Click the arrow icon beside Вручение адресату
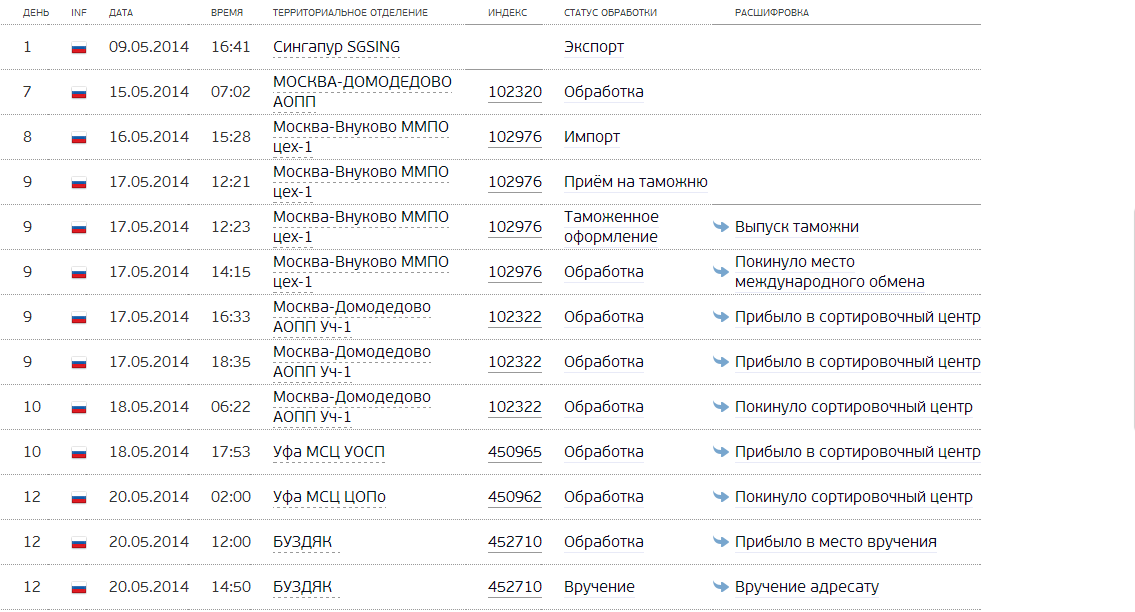This screenshot has width=1135, height=612. 720,587
